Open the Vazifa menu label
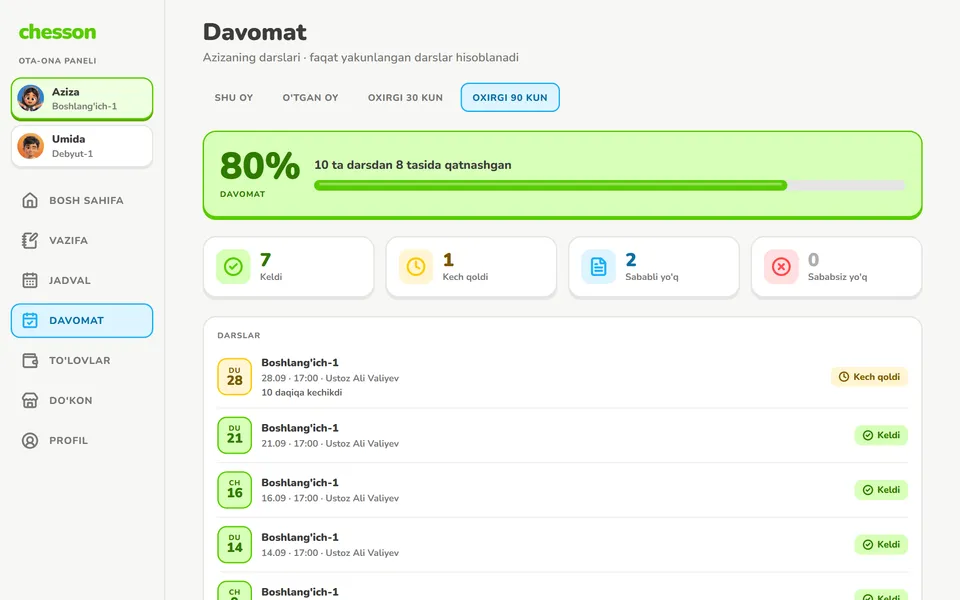This screenshot has height=600, width=960. pyautogui.click(x=69, y=241)
